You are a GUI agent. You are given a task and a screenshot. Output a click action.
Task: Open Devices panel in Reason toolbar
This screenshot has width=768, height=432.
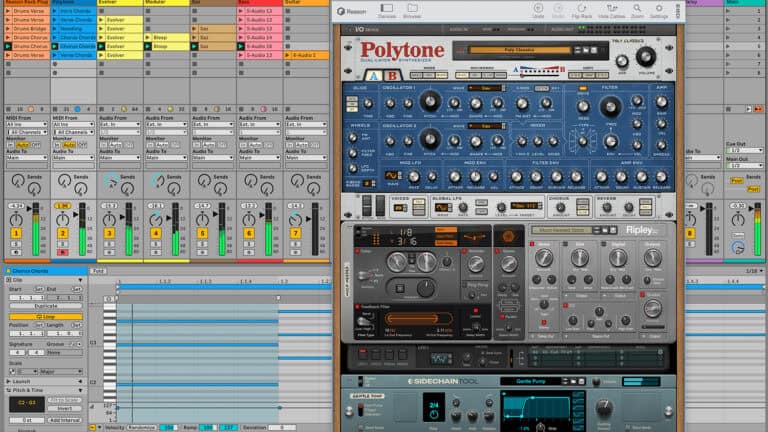point(386,11)
